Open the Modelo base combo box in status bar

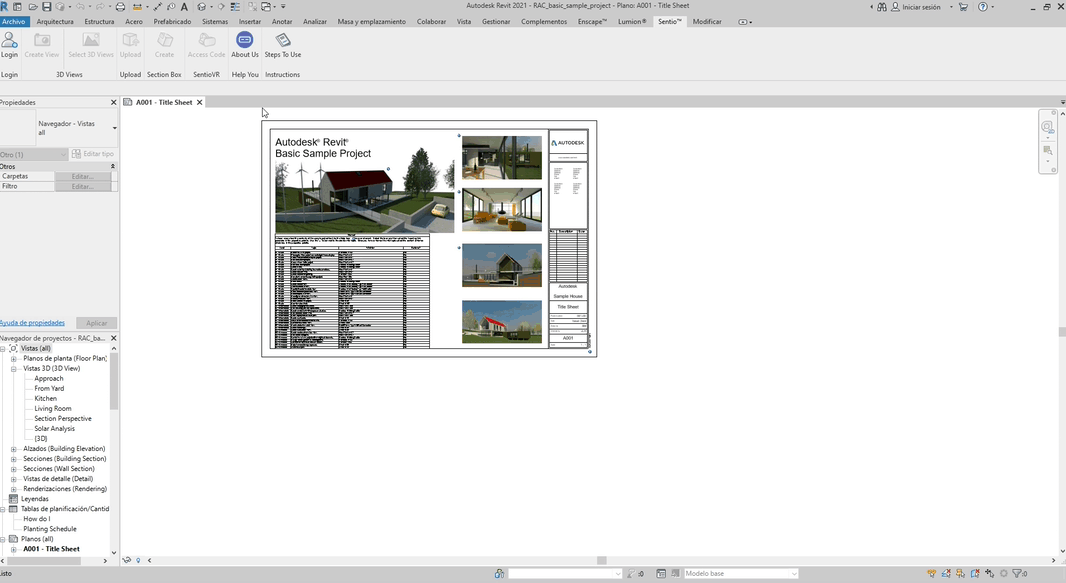[740, 573]
